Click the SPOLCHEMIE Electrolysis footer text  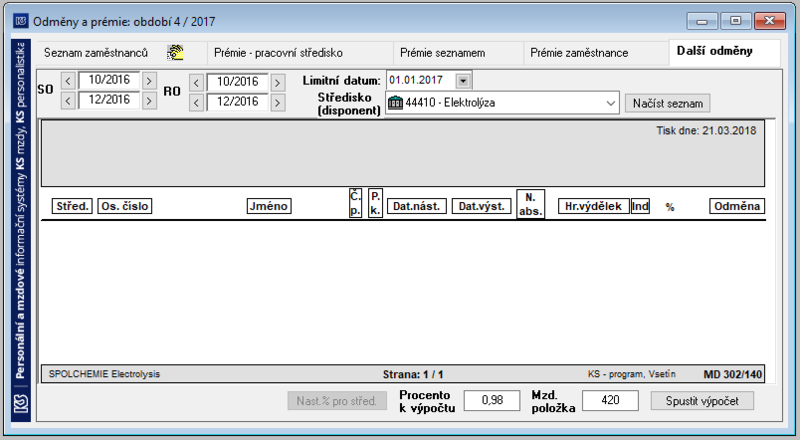click(x=104, y=374)
